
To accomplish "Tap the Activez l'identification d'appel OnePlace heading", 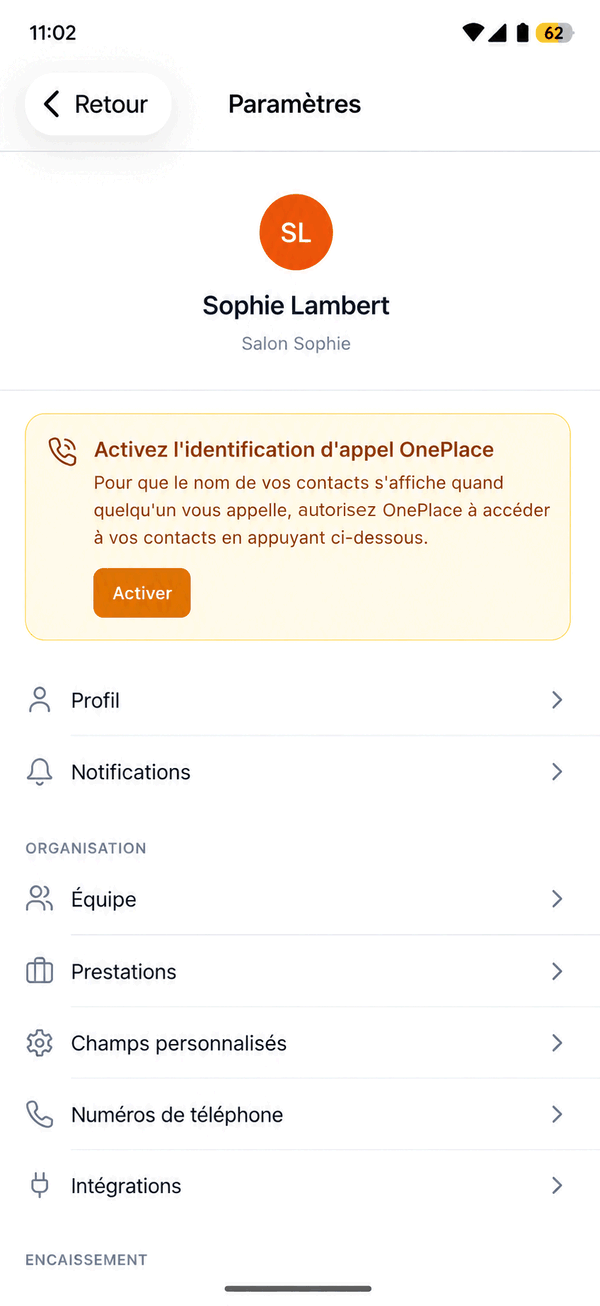I will [x=294, y=450].
